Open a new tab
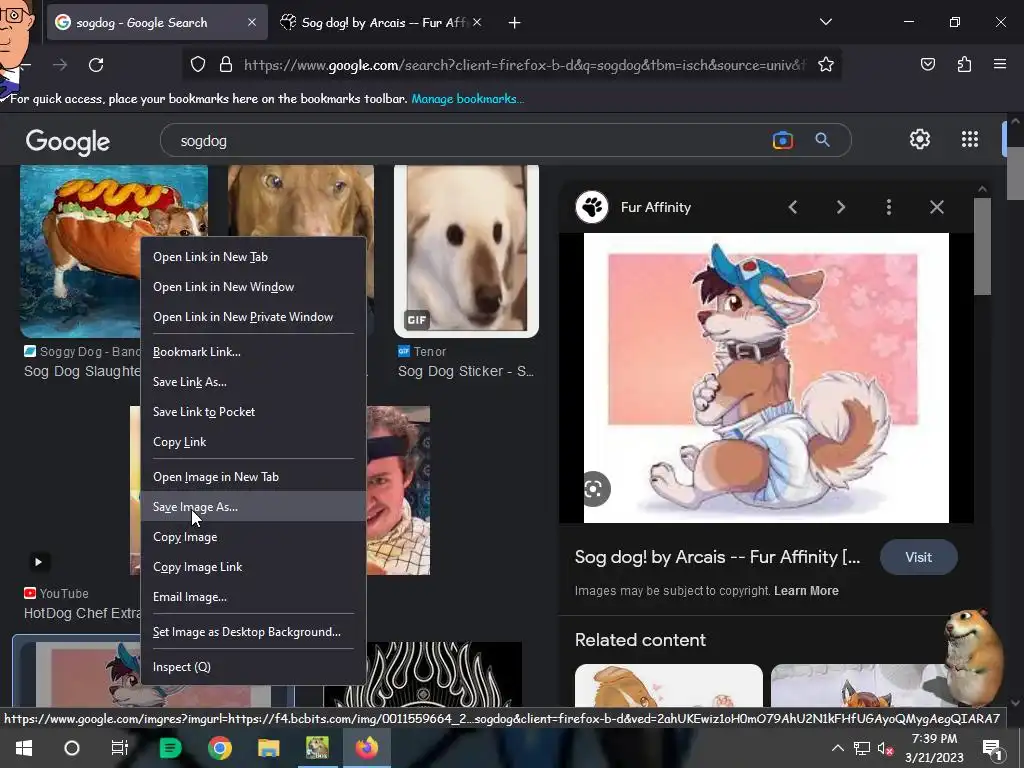1024x768 pixels. 515,23
